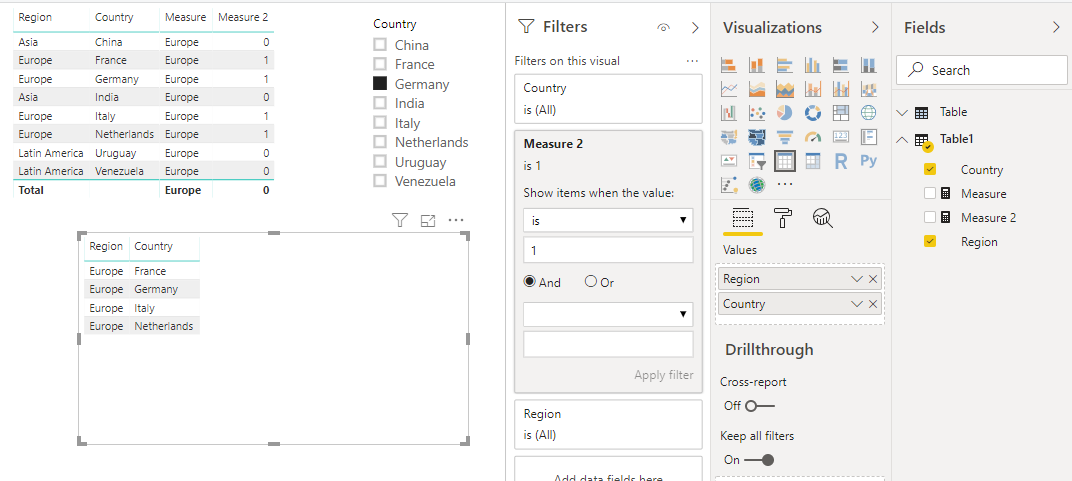Collapse the Filters pane chevron
Screen dimensions: 1072x481
coord(695,28)
